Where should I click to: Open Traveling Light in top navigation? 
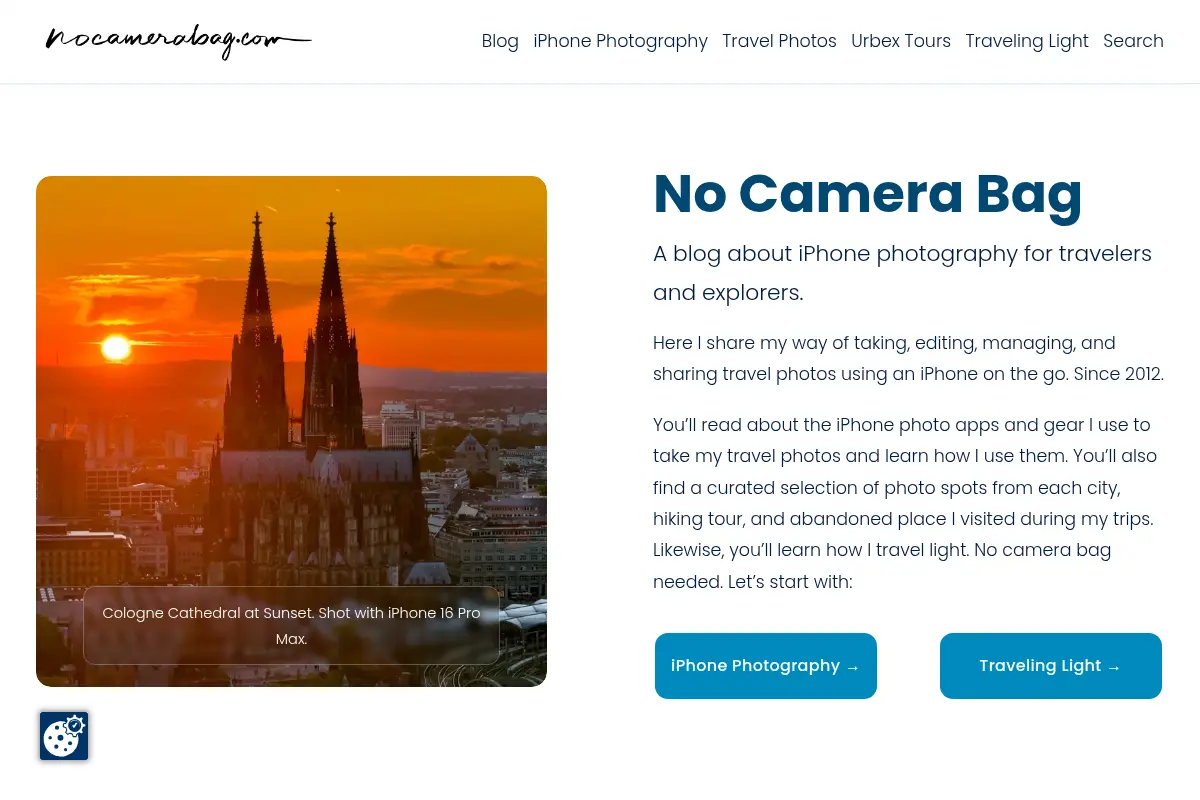1027,41
